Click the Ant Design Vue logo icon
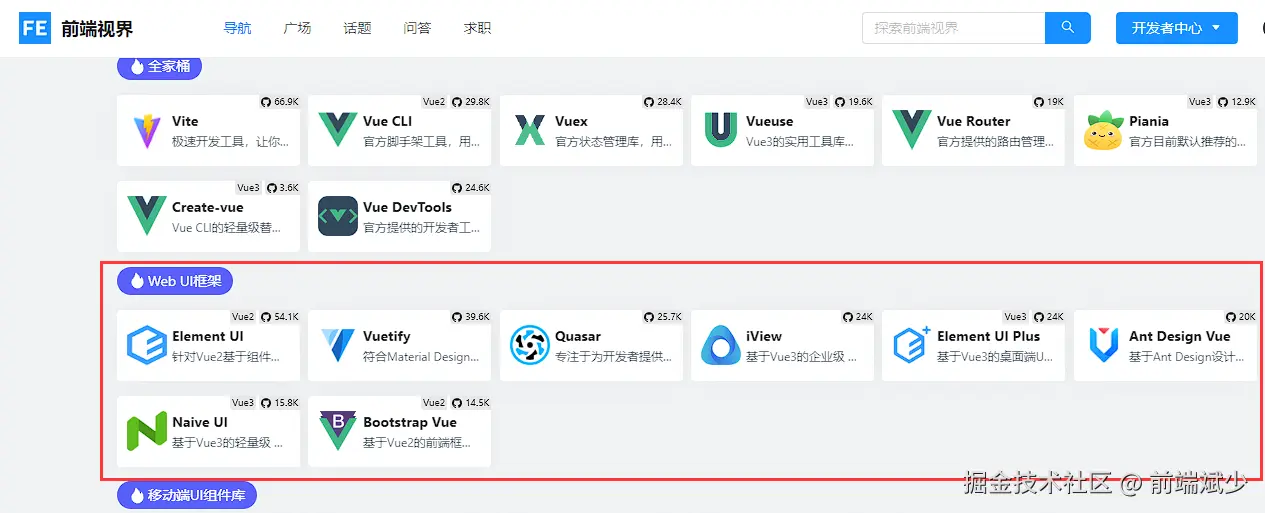This screenshot has height=513, width=1265. [1104, 345]
